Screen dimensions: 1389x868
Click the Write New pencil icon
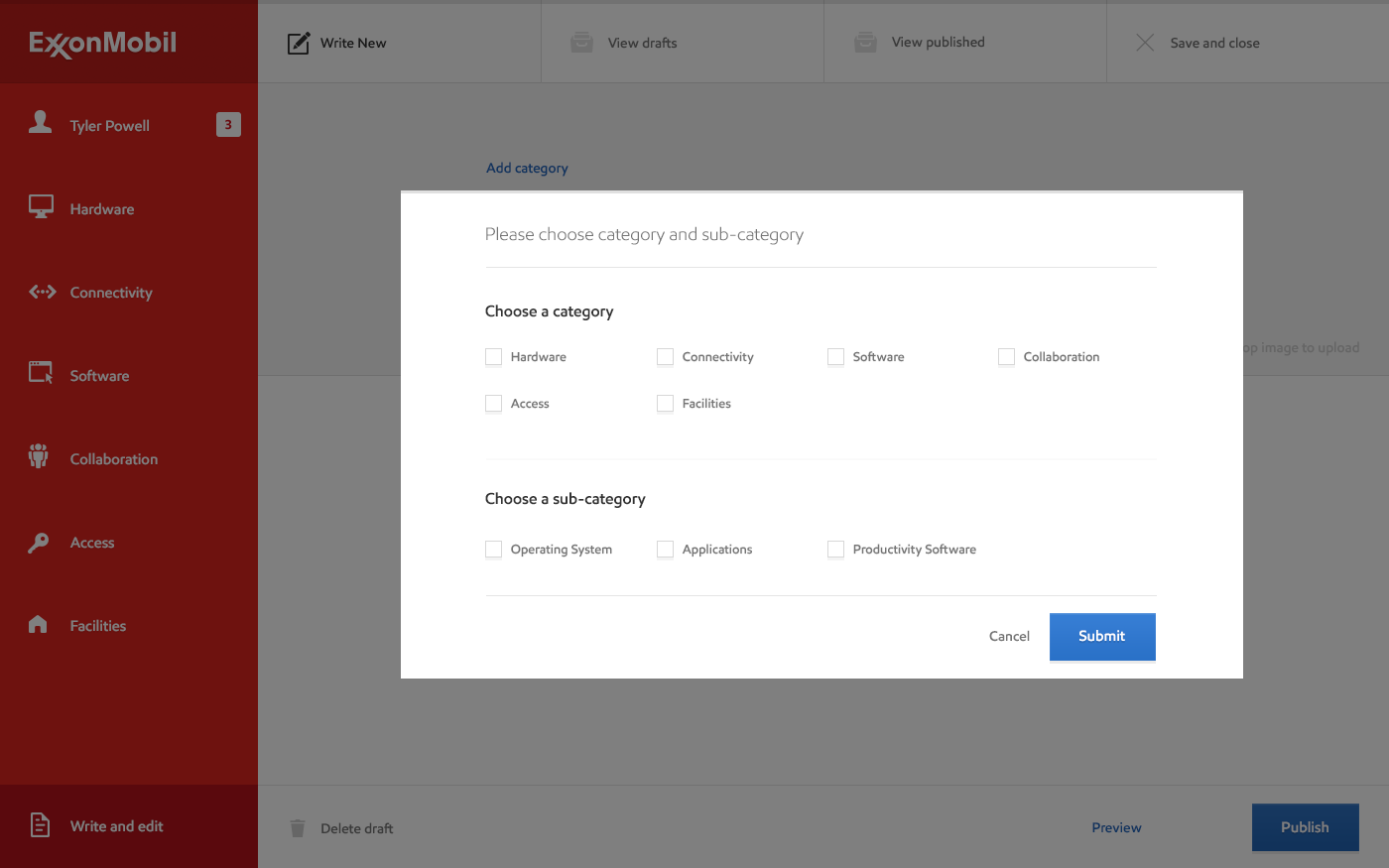298,43
